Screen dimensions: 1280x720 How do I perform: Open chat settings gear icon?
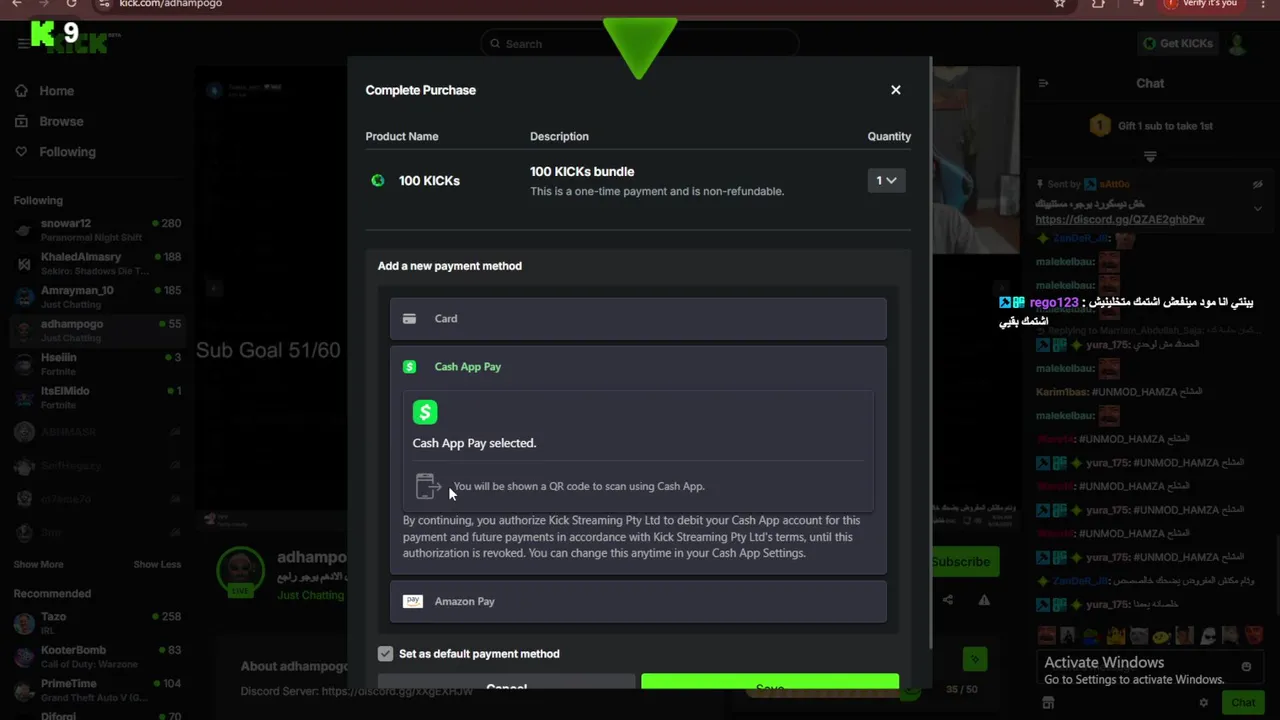pyautogui.click(x=1204, y=703)
